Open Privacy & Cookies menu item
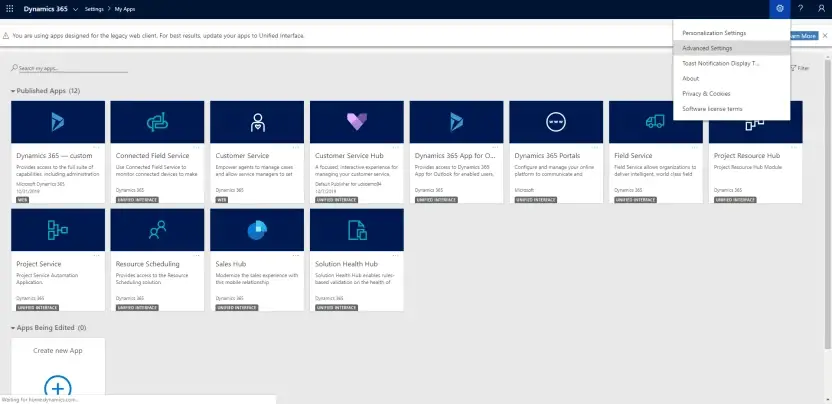Image resolution: width=832 pixels, height=404 pixels. coord(731,93)
